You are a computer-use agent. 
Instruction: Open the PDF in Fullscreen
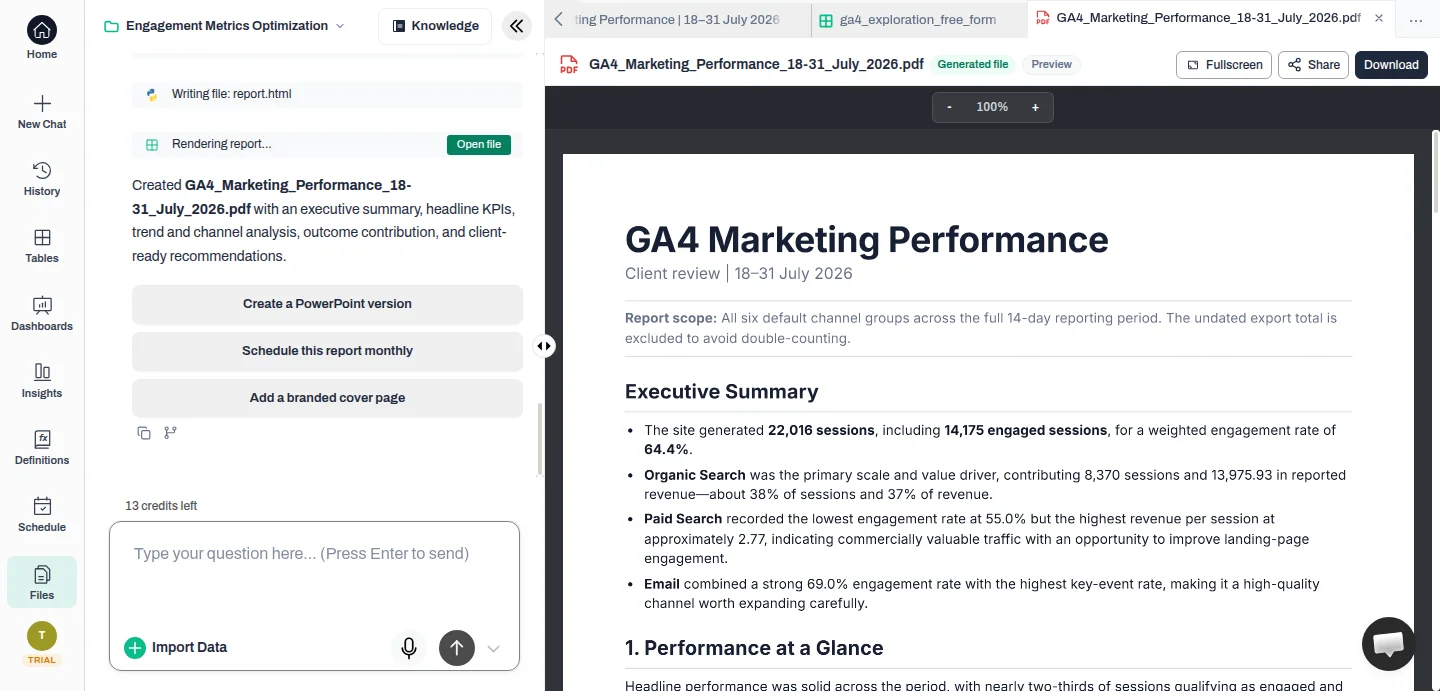click(1224, 65)
